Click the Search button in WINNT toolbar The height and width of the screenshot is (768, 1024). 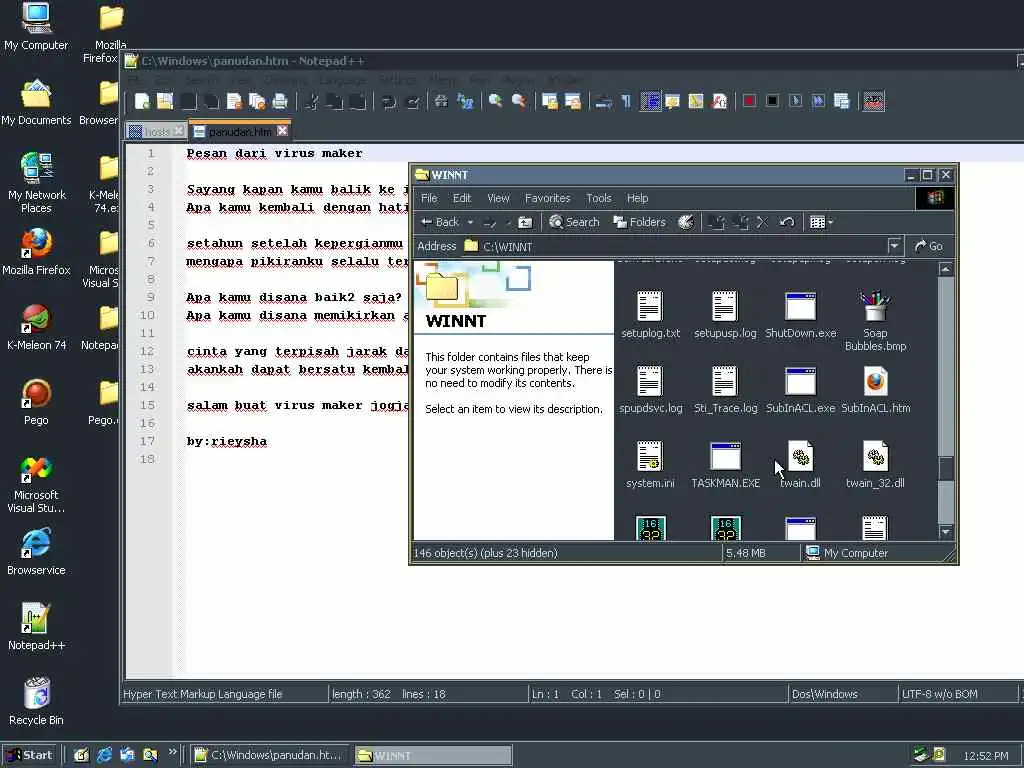pos(574,223)
